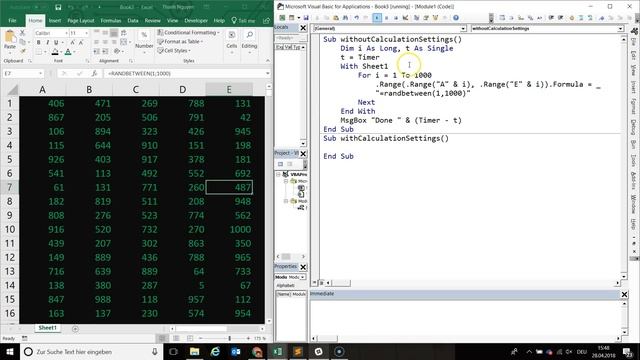Toggle Underline formatting in Excel

point(56,42)
